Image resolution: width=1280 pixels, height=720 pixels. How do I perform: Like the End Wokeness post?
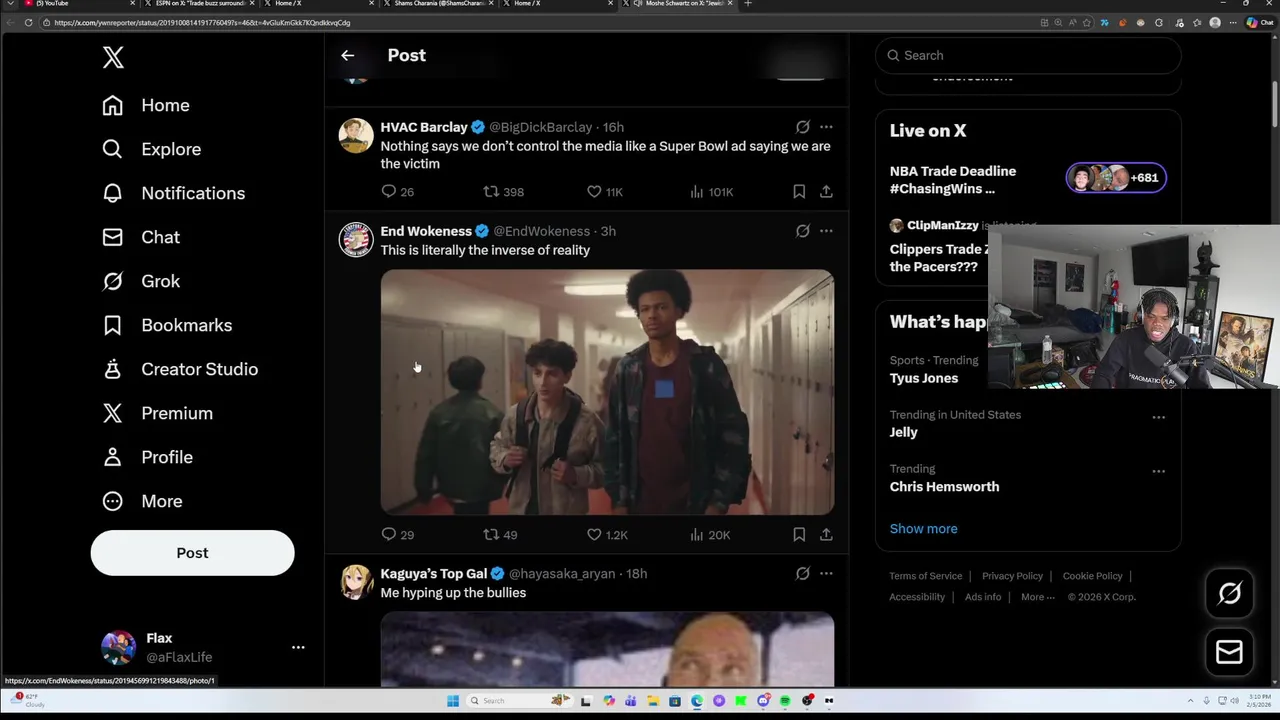pyautogui.click(x=594, y=534)
